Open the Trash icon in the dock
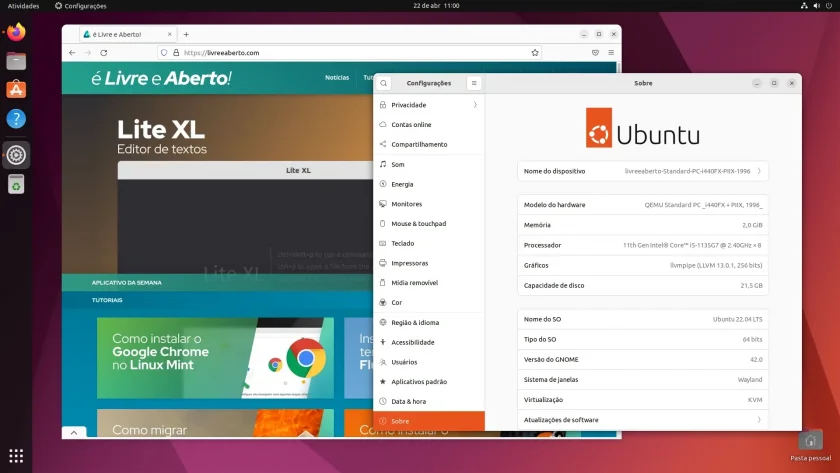The image size is (840, 473). click(x=16, y=184)
